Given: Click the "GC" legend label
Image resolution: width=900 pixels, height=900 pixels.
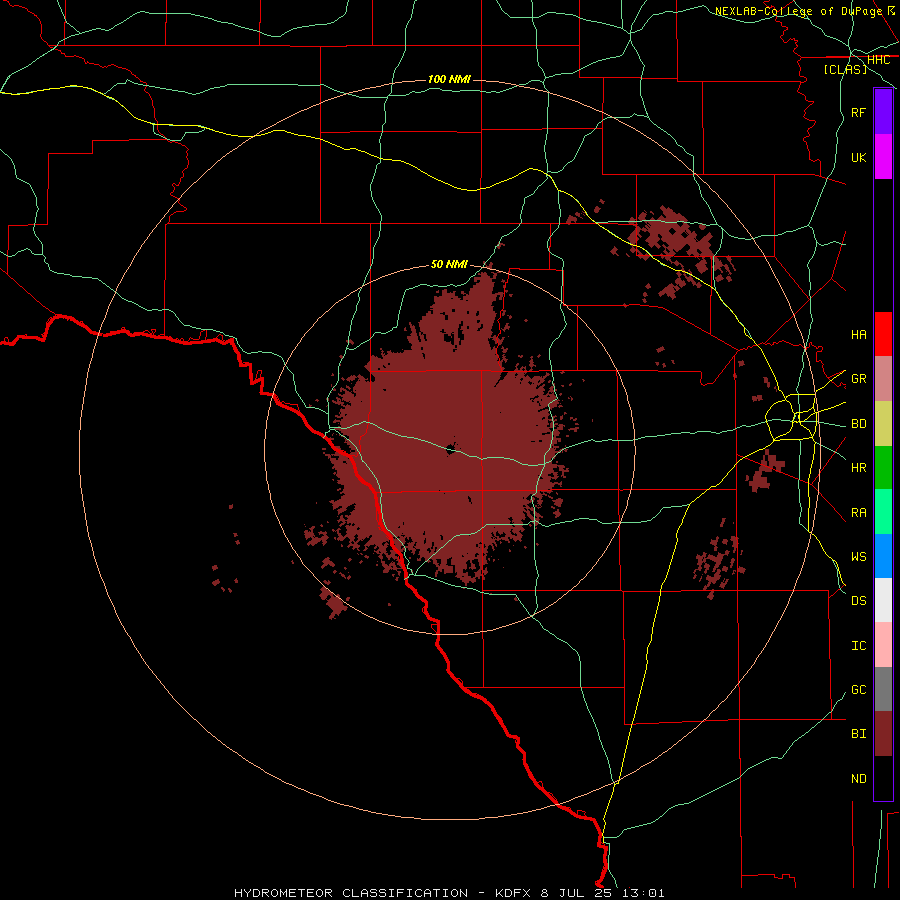Looking at the screenshot, I should (x=859, y=690).
